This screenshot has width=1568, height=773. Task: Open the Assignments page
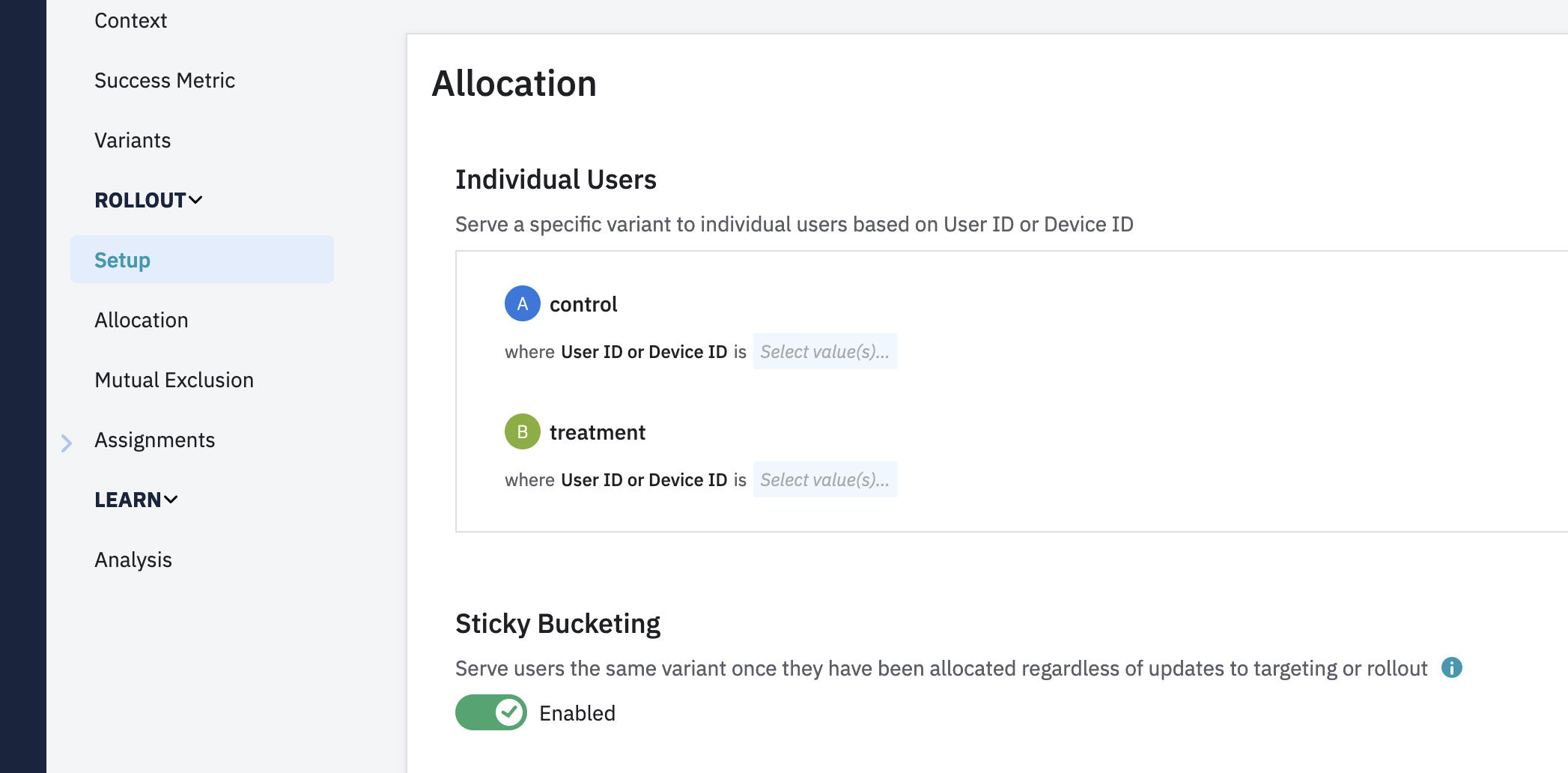coord(155,440)
